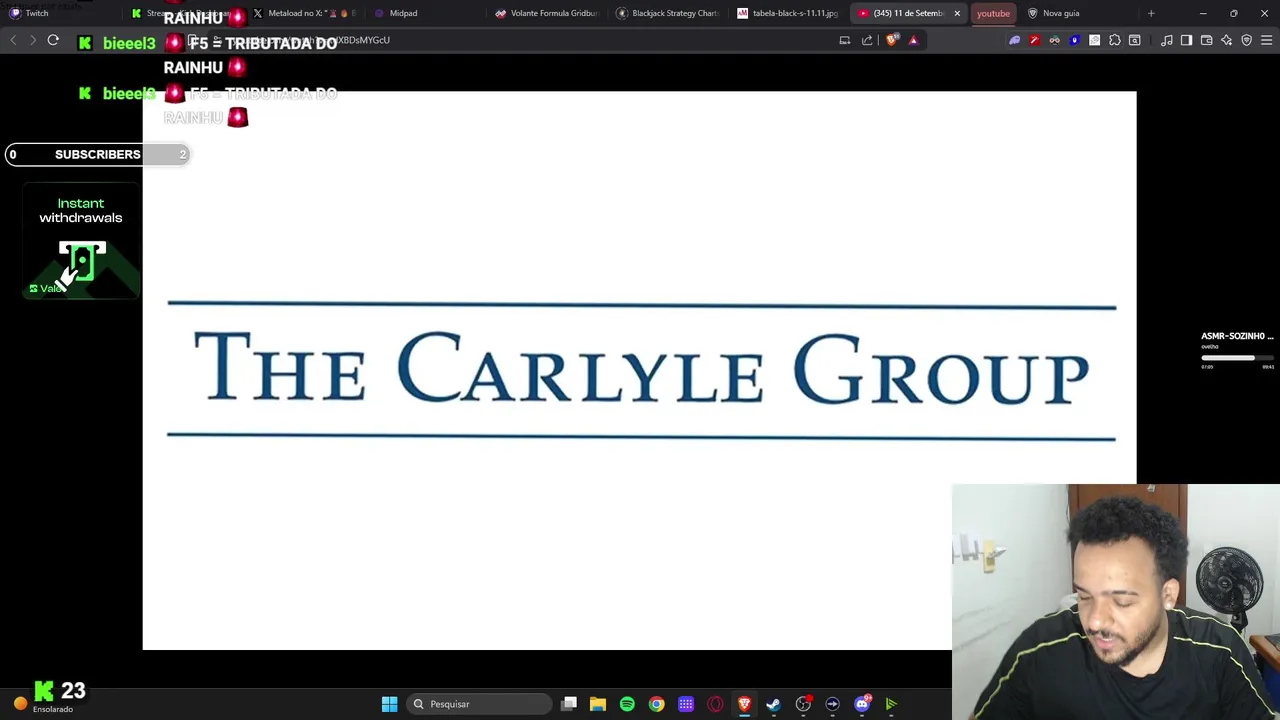
Task: Click the purple extension icon in toolbar
Action: (x=1015, y=40)
